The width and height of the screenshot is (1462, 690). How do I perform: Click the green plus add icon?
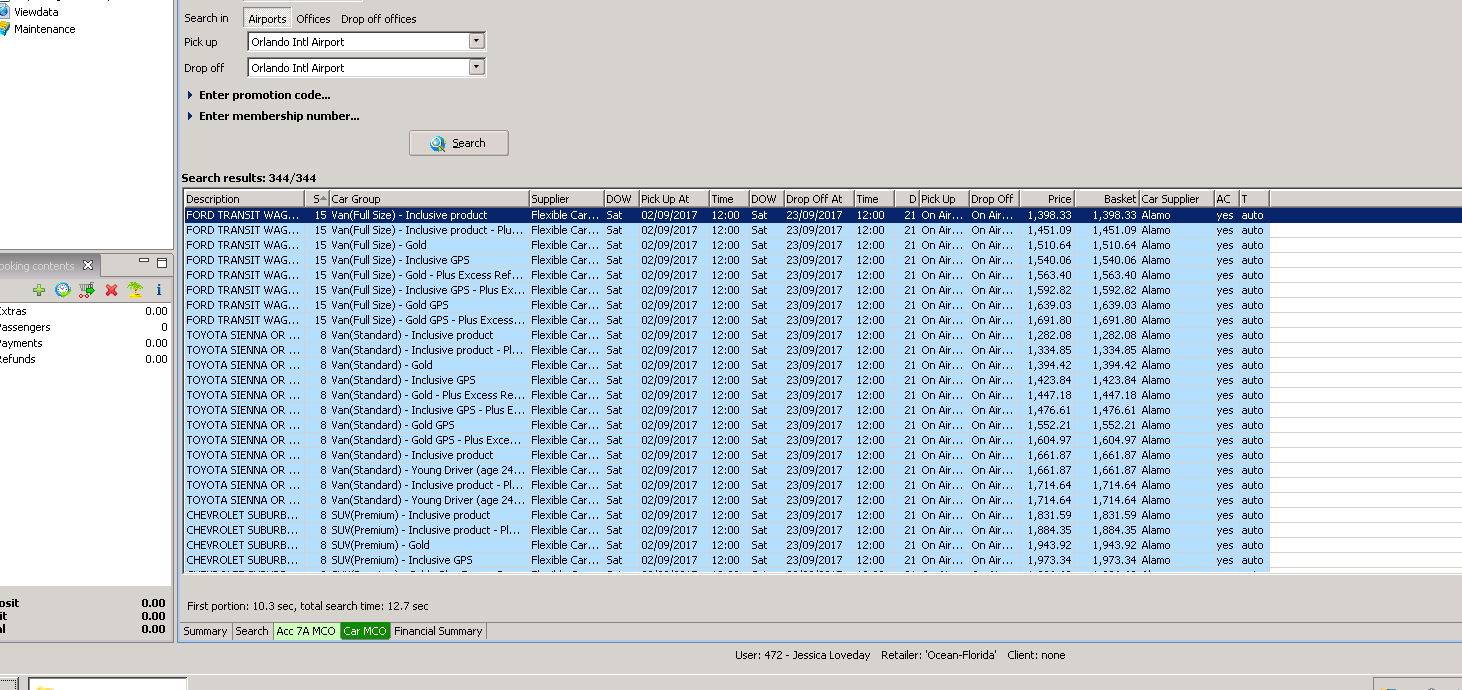[x=39, y=290]
